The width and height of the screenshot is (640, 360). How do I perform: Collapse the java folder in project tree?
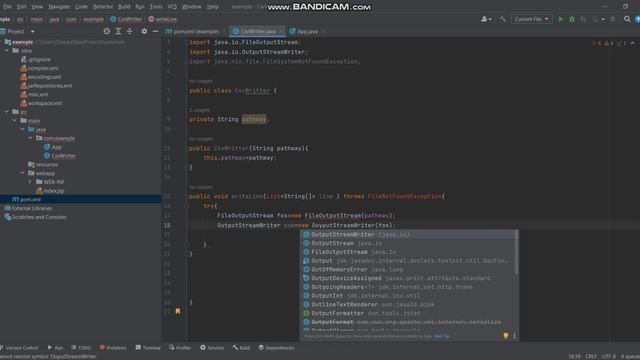click(22, 129)
